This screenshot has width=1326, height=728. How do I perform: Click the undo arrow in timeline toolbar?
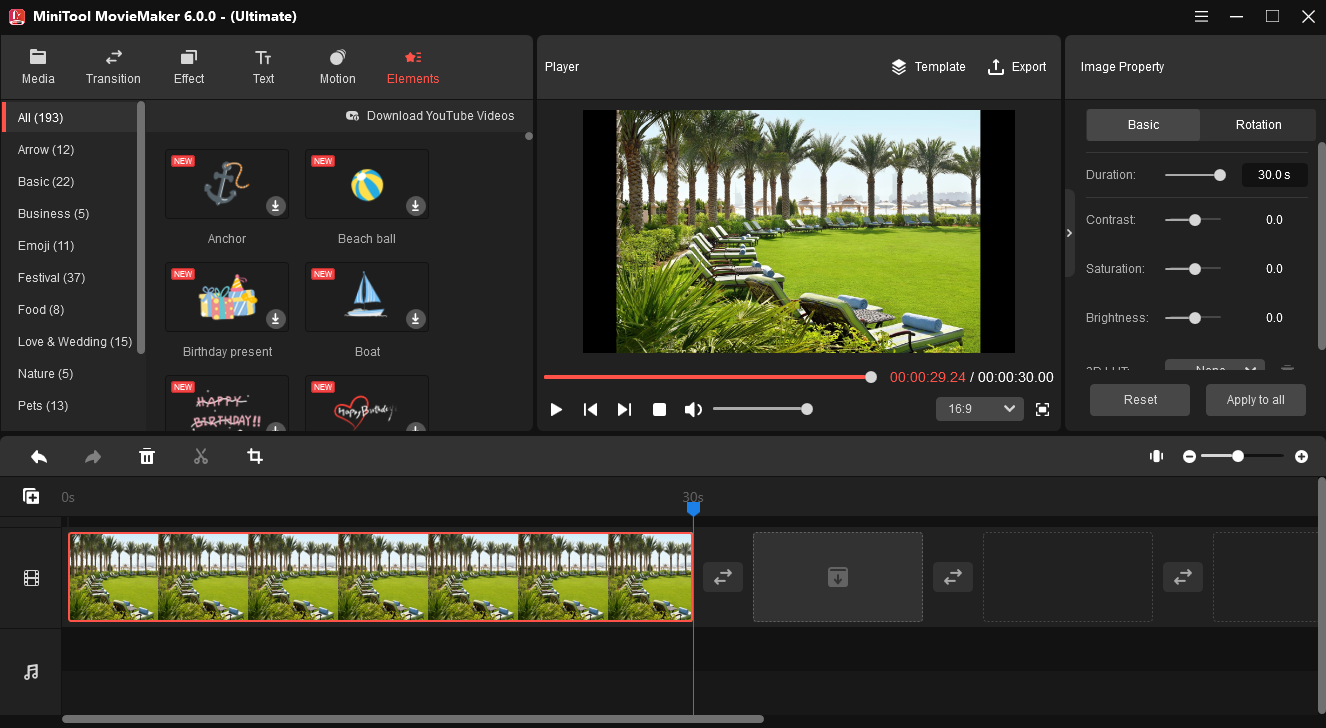click(x=39, y=457)
